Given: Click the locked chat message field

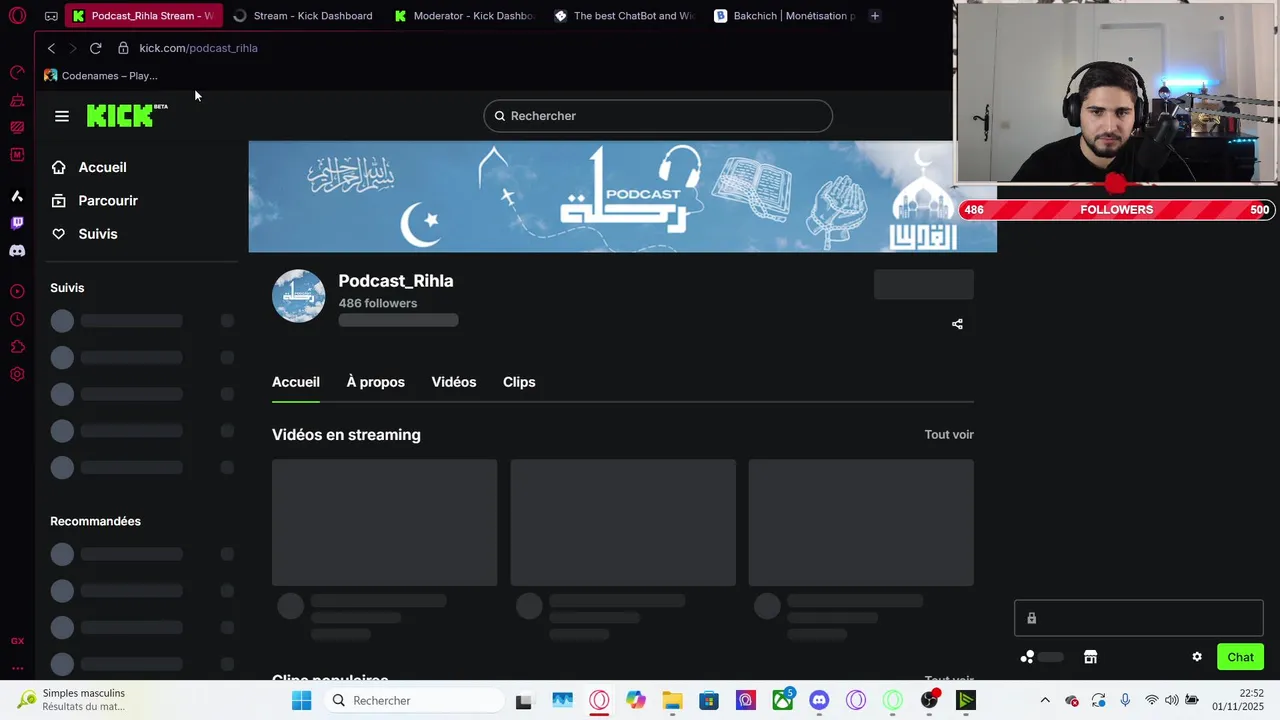Looking at the screenshot, I should (x=1139, y=618).
